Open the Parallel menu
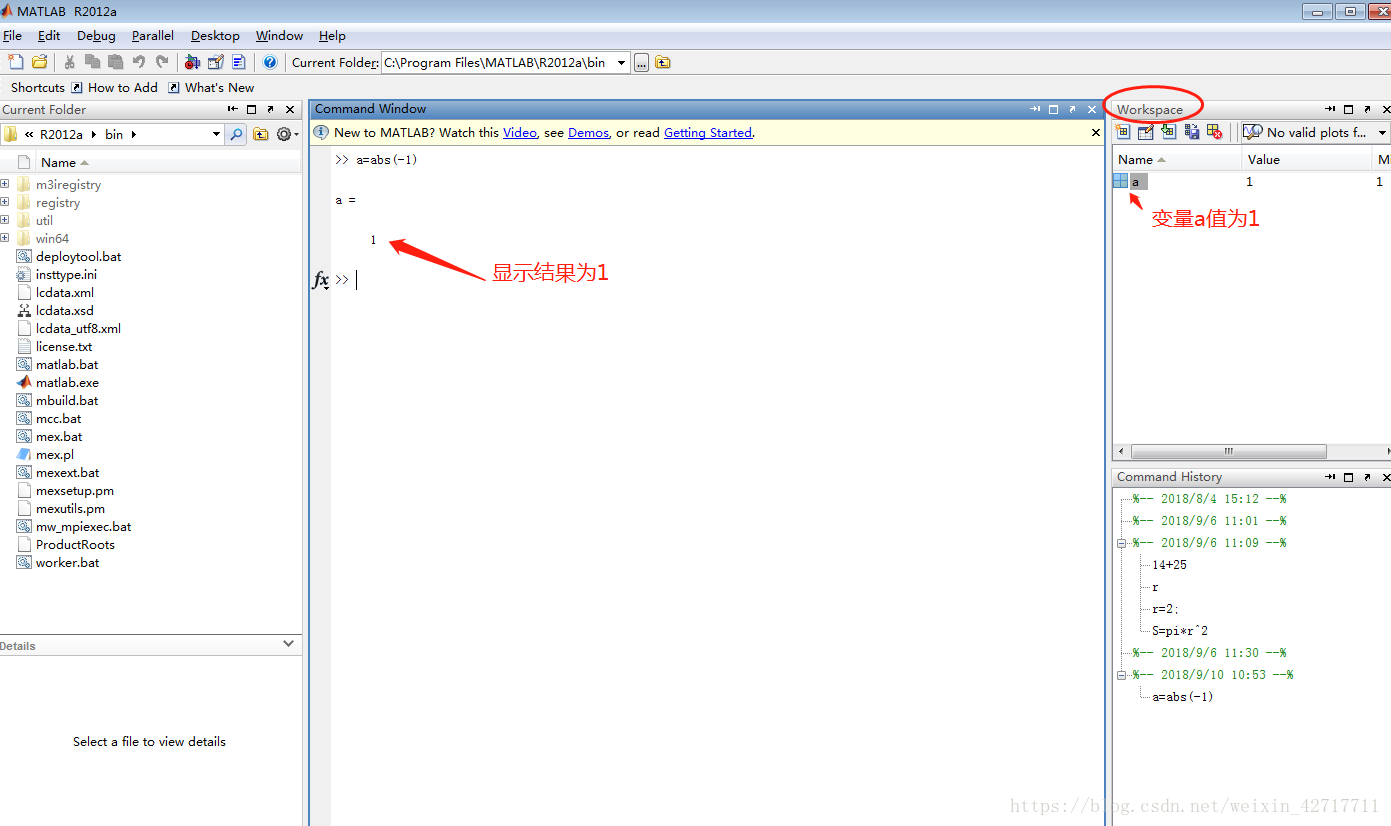Viewport: 1391px width, 826px height. [x=153, y=35]
